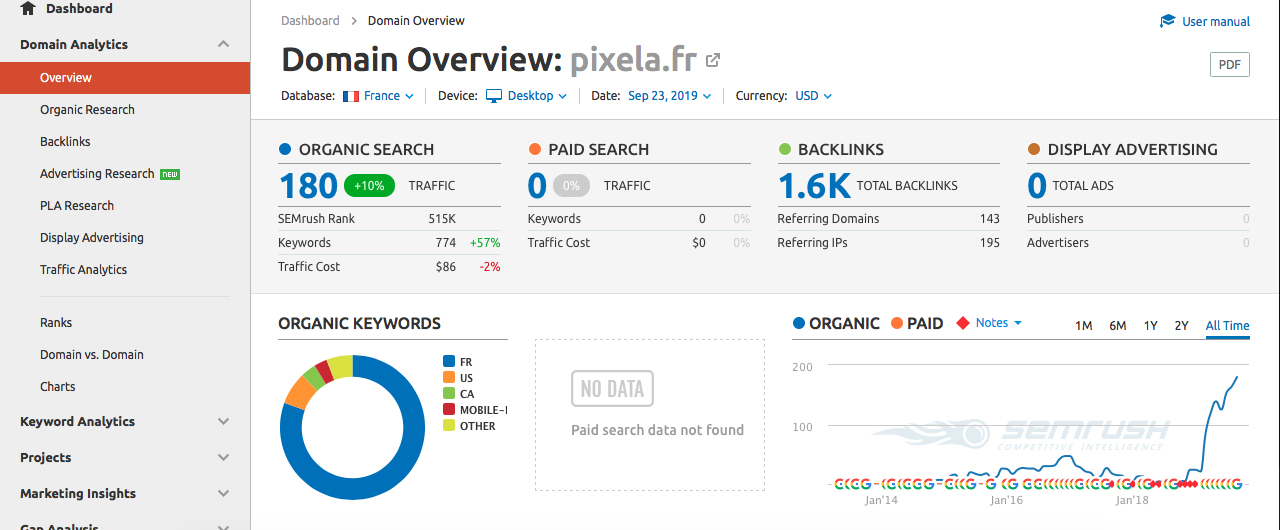Click the blue Organic Search dot
Viewport: 1280px width, 530px height.
pos(285,149)
